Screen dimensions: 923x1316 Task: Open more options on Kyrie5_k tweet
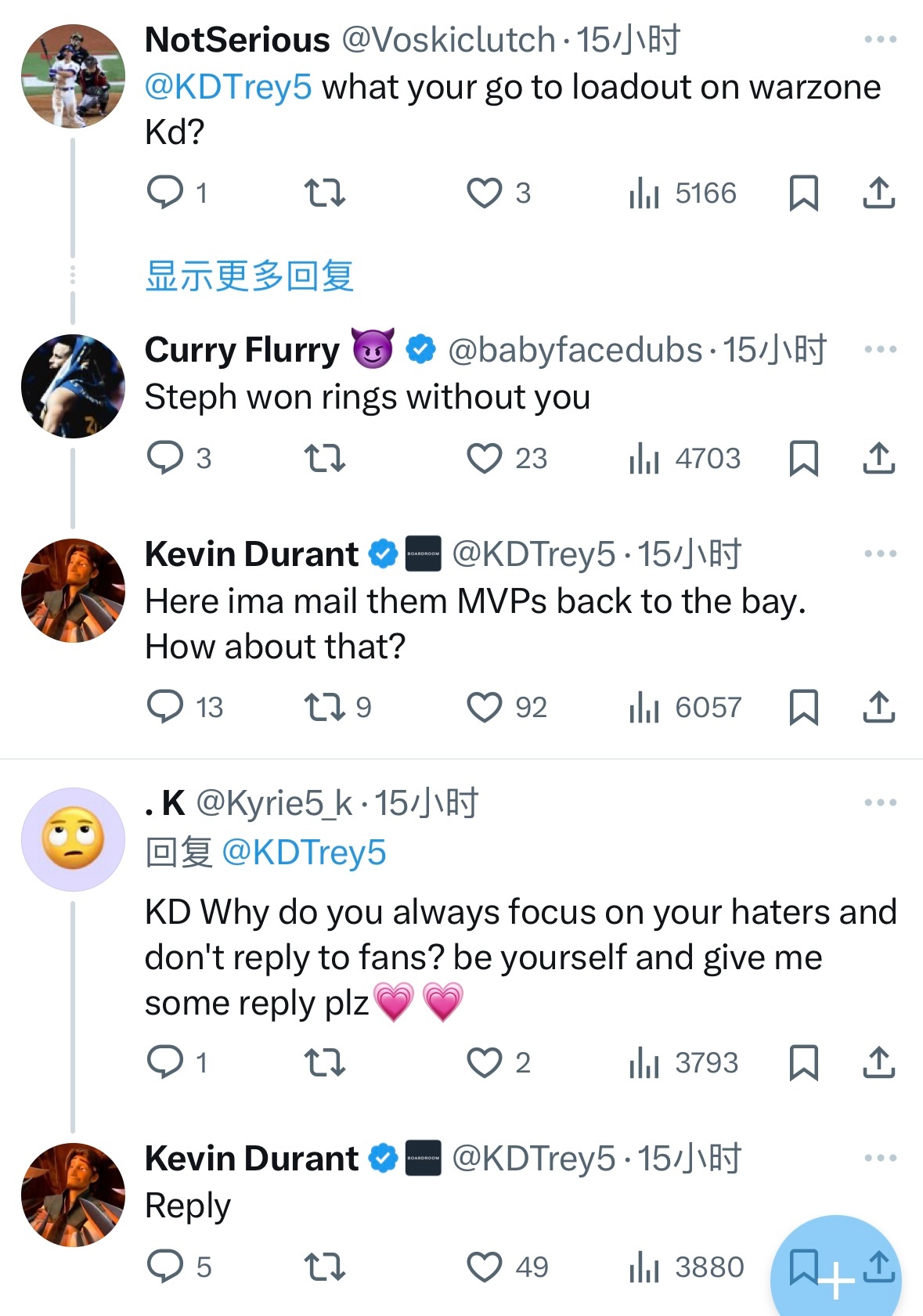click(x=880, y=802)
